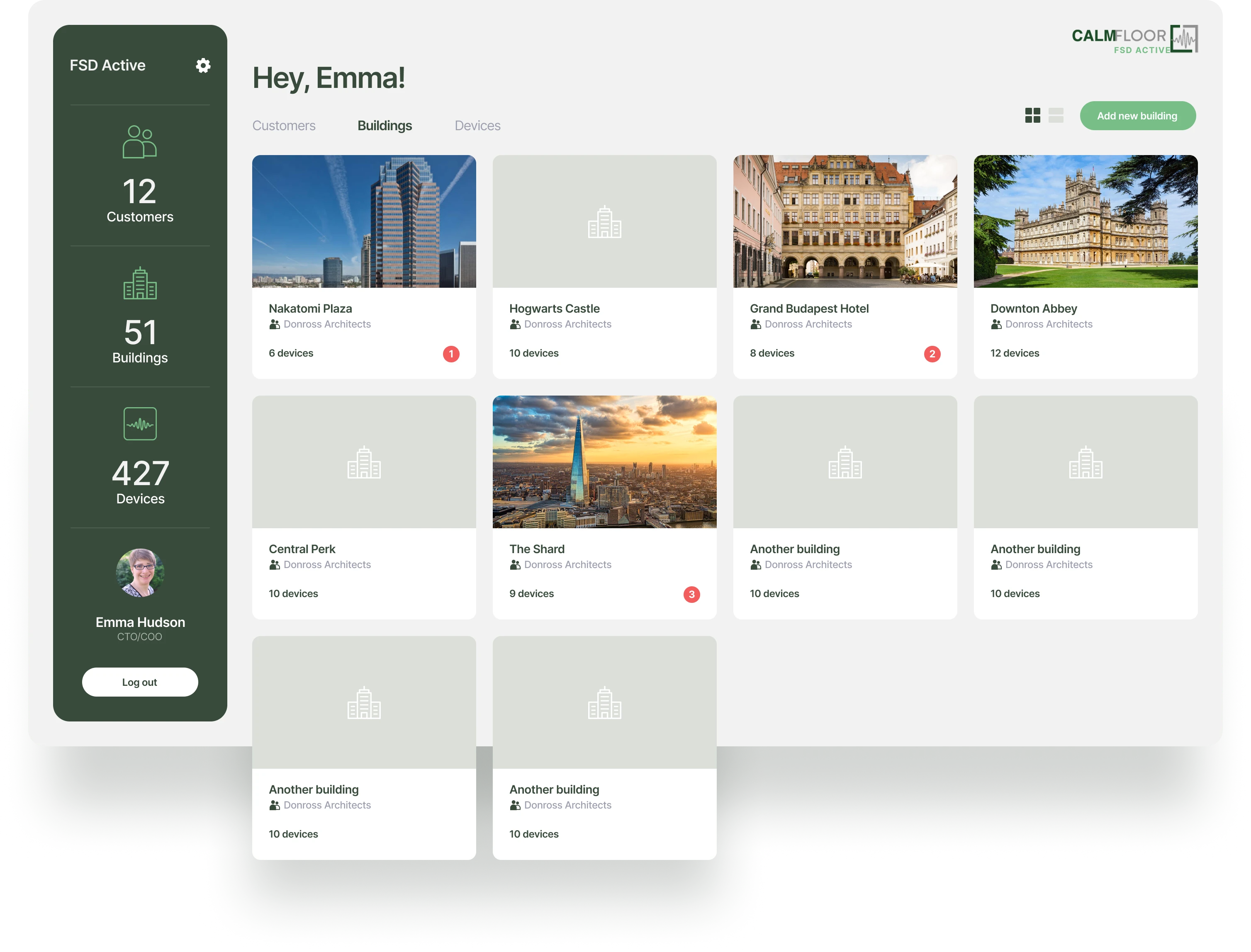Screen dimensions: 1251x952
Task: Click customer icon beside Donross Architects on Hogwarts Castle
Action: pos(515,324)
